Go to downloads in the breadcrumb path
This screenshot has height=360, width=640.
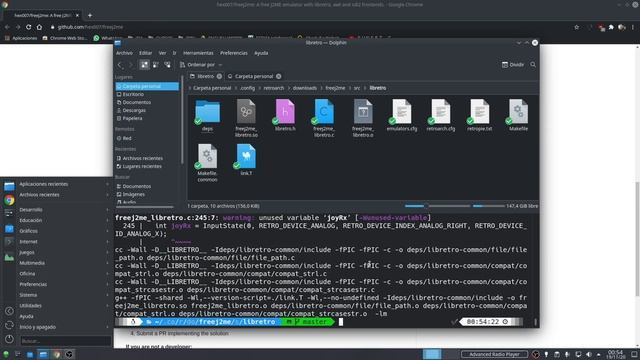pyautogui.click(x=304, y=88)
